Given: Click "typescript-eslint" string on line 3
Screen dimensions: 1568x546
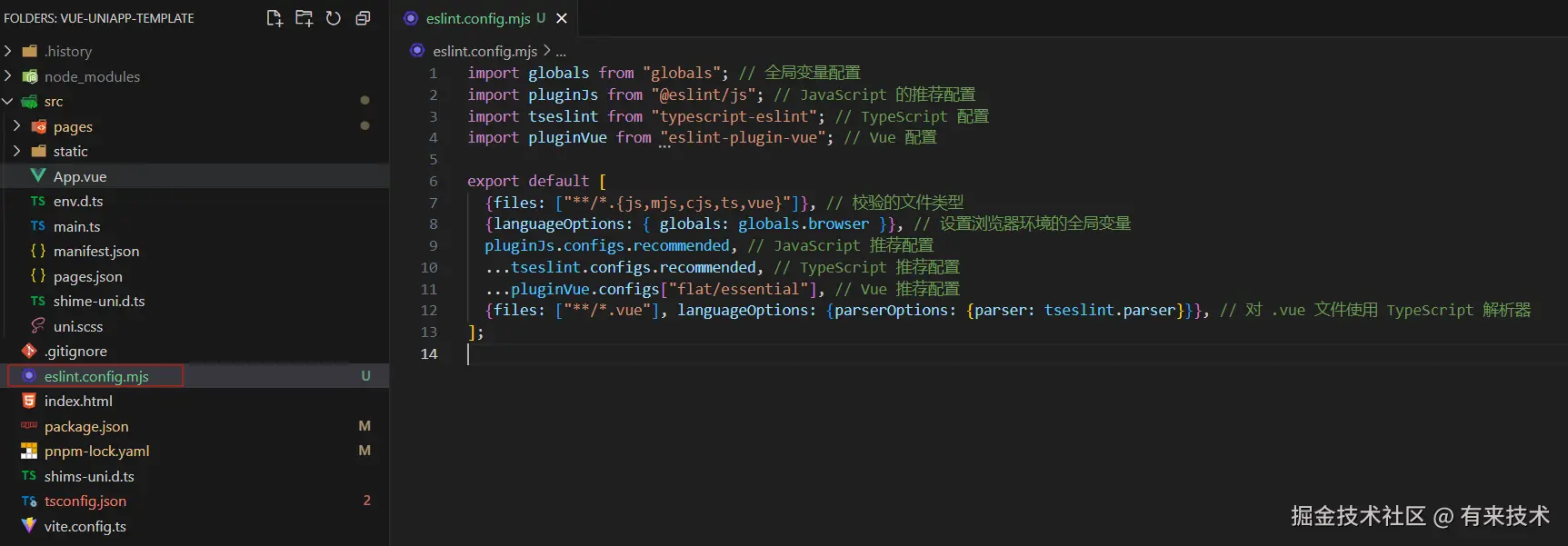Looking at the screenshot, I should 738,116.
